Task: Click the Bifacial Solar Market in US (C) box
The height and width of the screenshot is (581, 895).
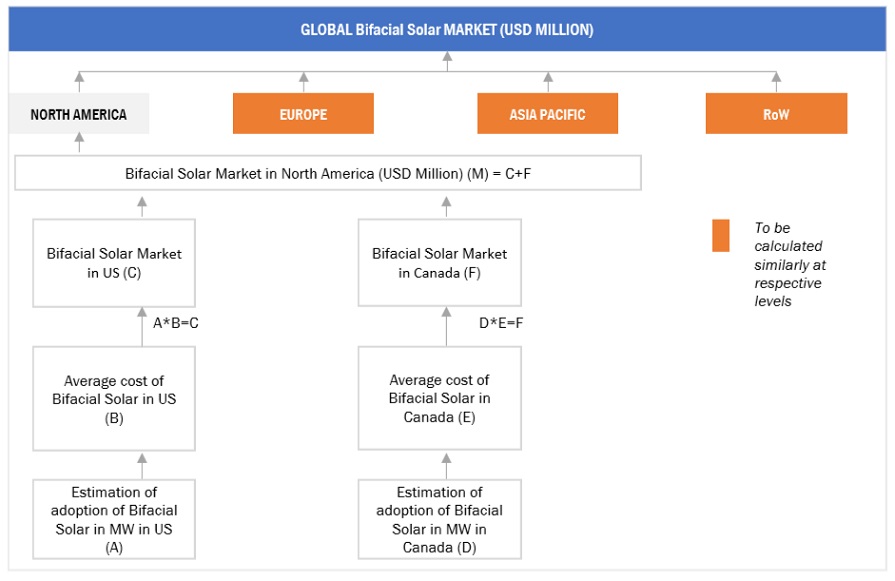Action: point(114,263)
